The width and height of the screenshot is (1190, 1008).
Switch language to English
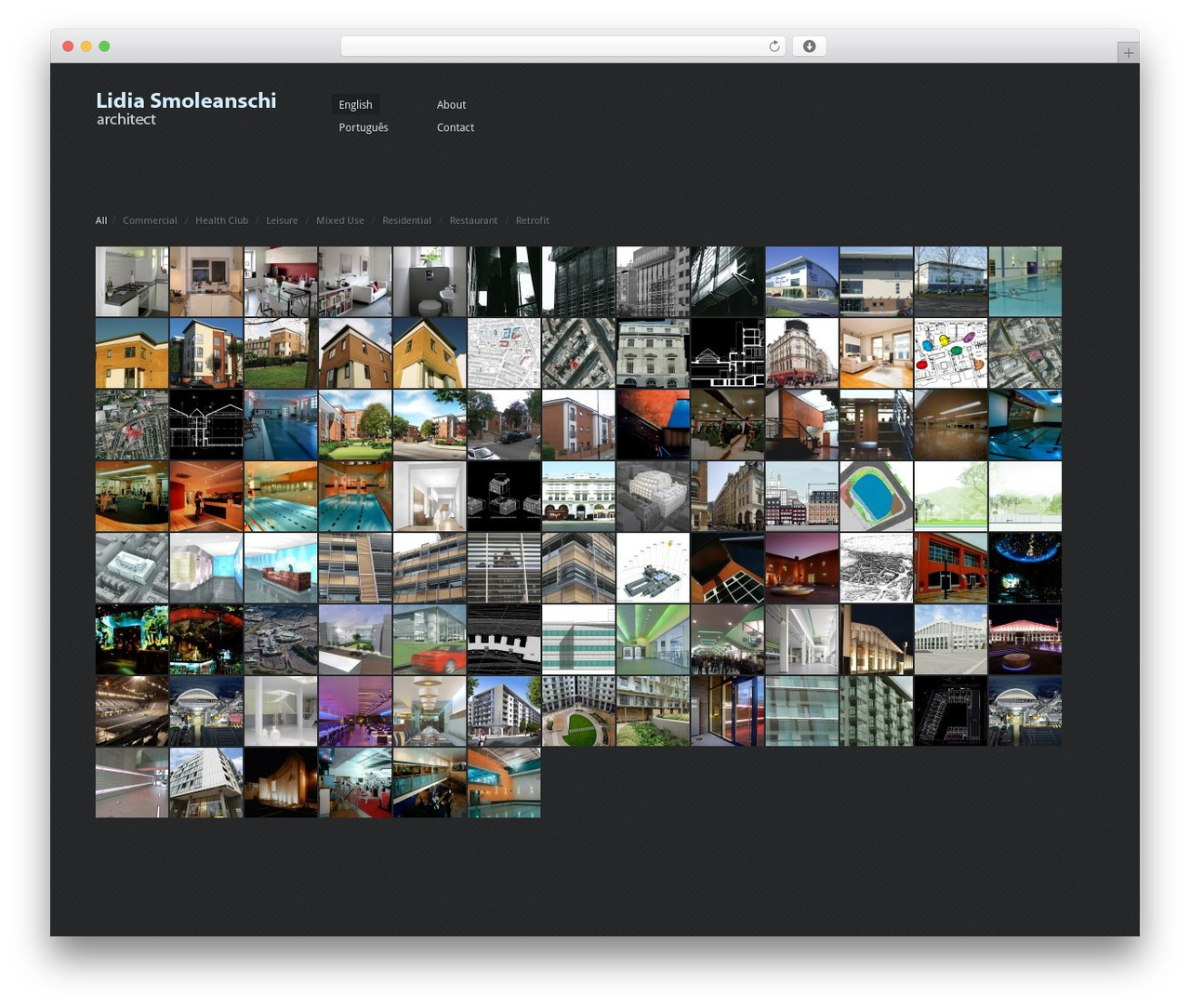[x=355, y=105]
